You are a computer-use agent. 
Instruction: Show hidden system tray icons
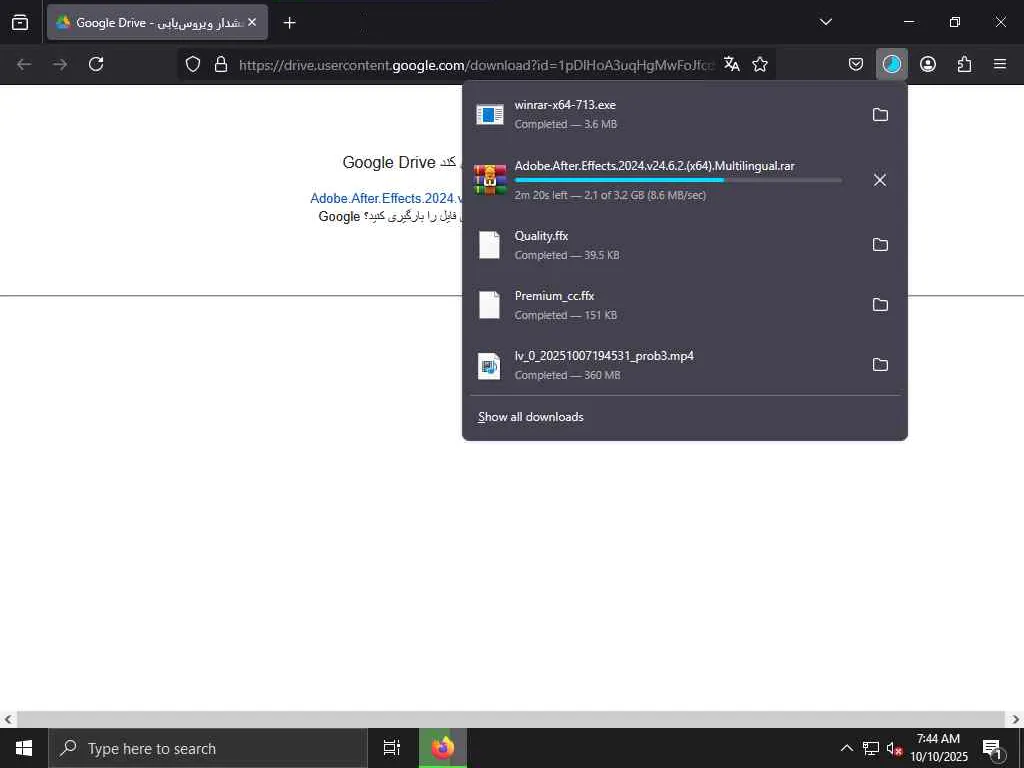point(846,748)
